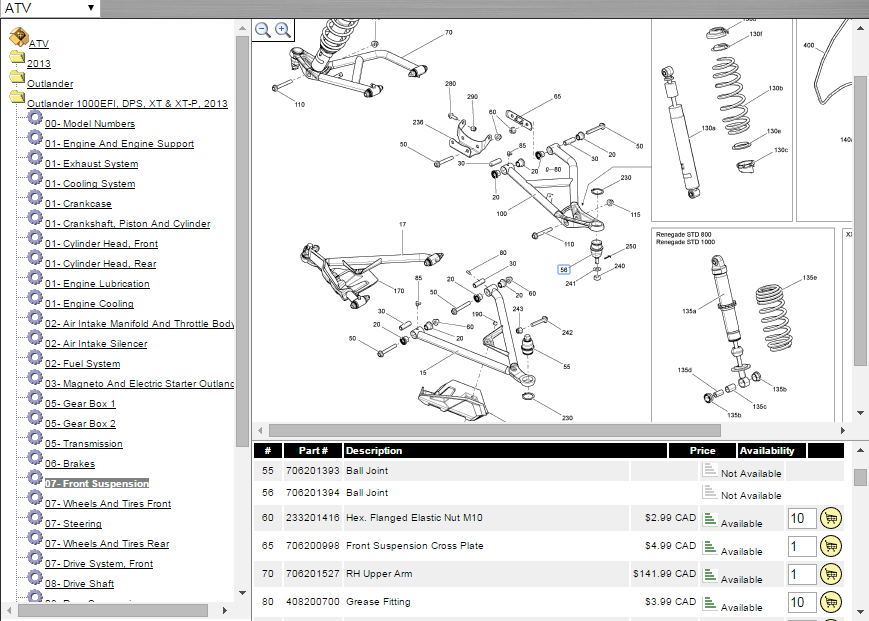Select 05- Transmission section
Image resolution: width=869 pixels, height=621 pixels.
point(84,443)
